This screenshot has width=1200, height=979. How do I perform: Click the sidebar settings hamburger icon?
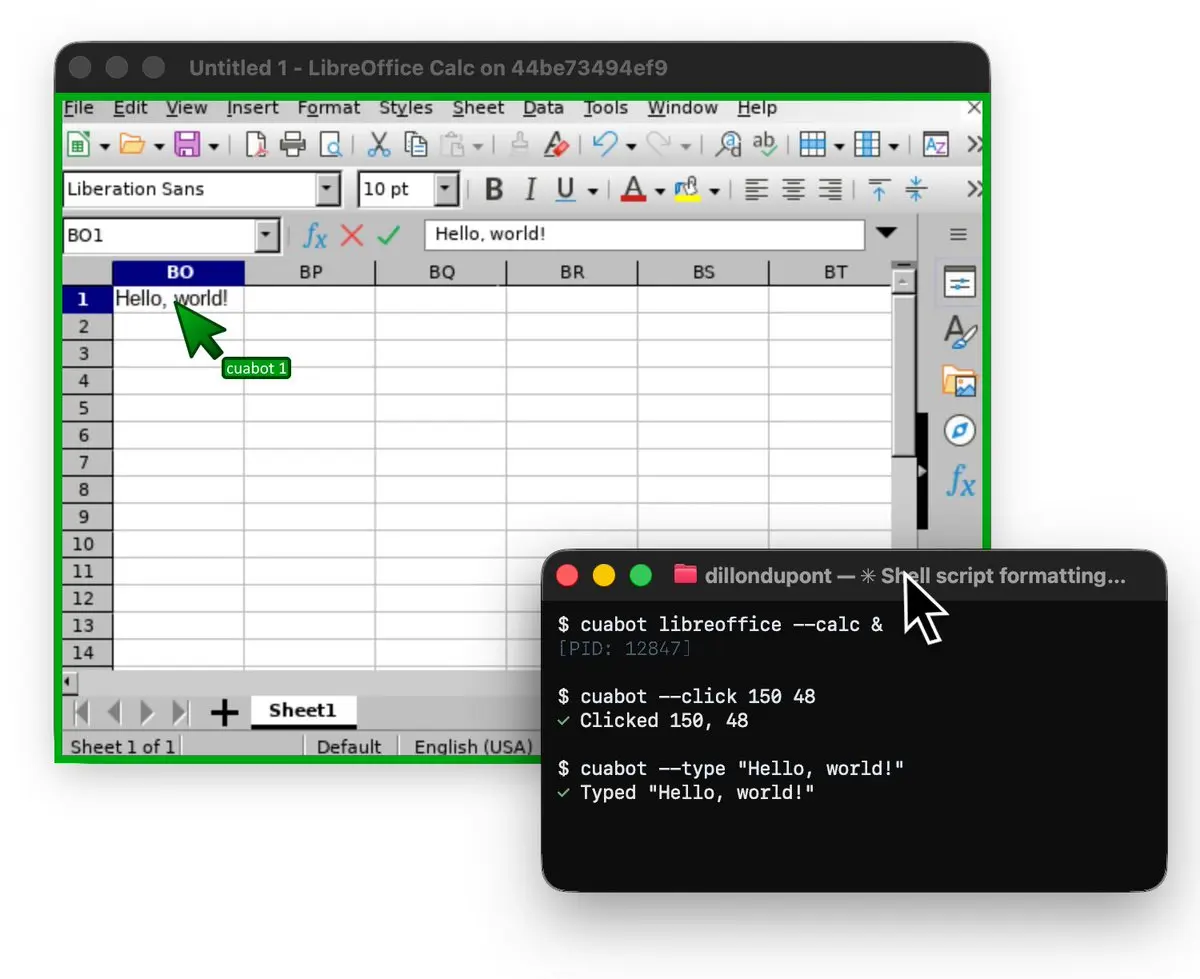click(958, 235)
